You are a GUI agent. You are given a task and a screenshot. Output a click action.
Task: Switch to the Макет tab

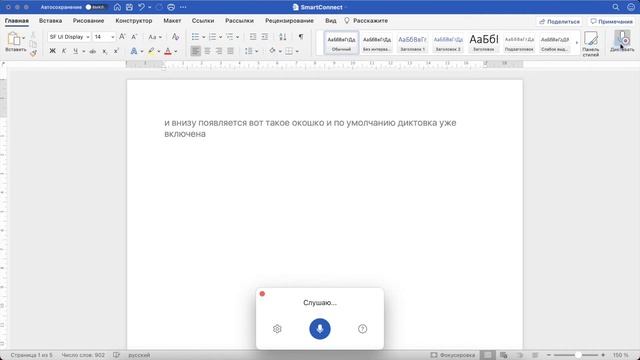pos(172,20)
